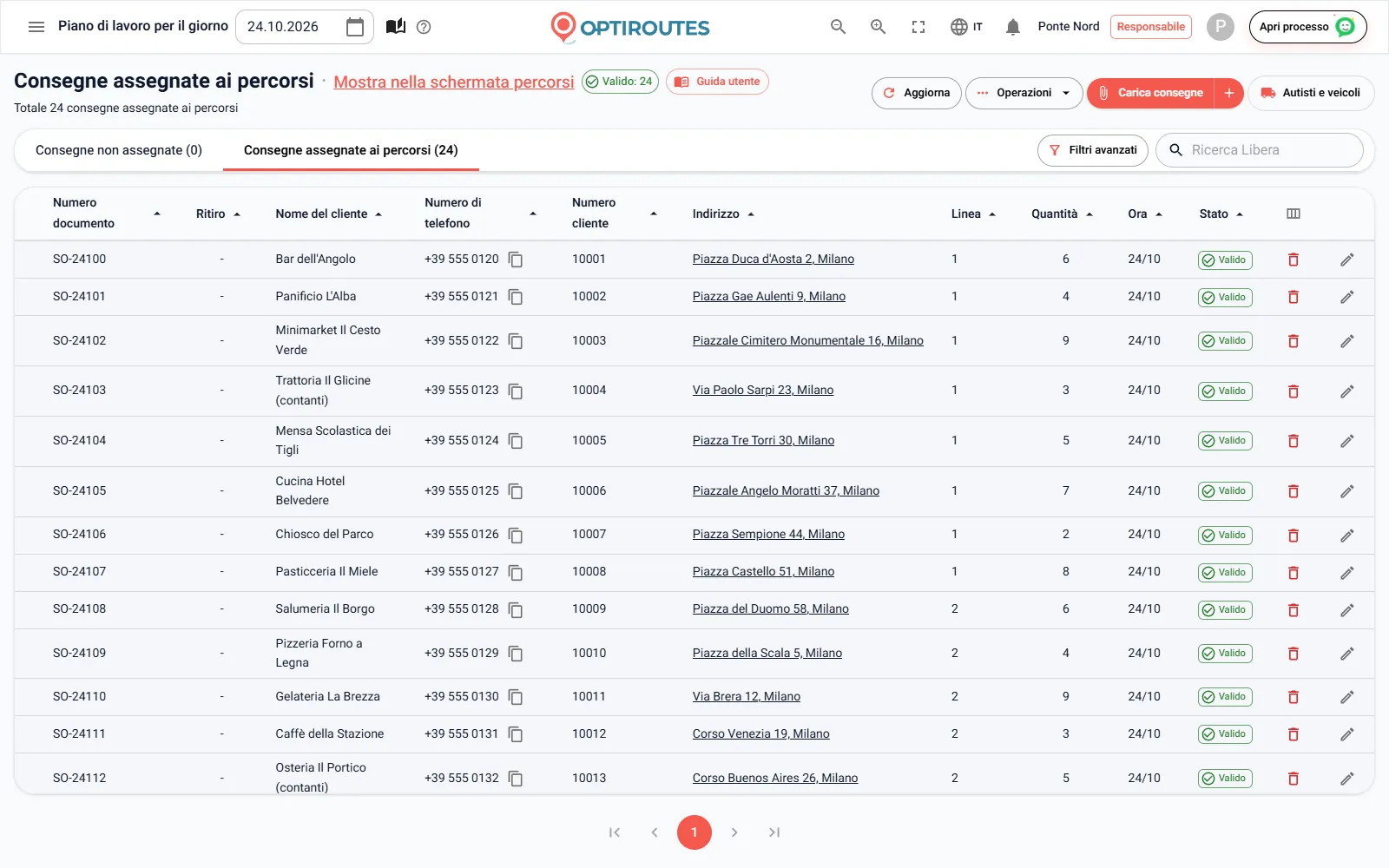Sort by Nome del cliente column
Viewport: 1389px width, 868px height.
[x=329, y=214]
